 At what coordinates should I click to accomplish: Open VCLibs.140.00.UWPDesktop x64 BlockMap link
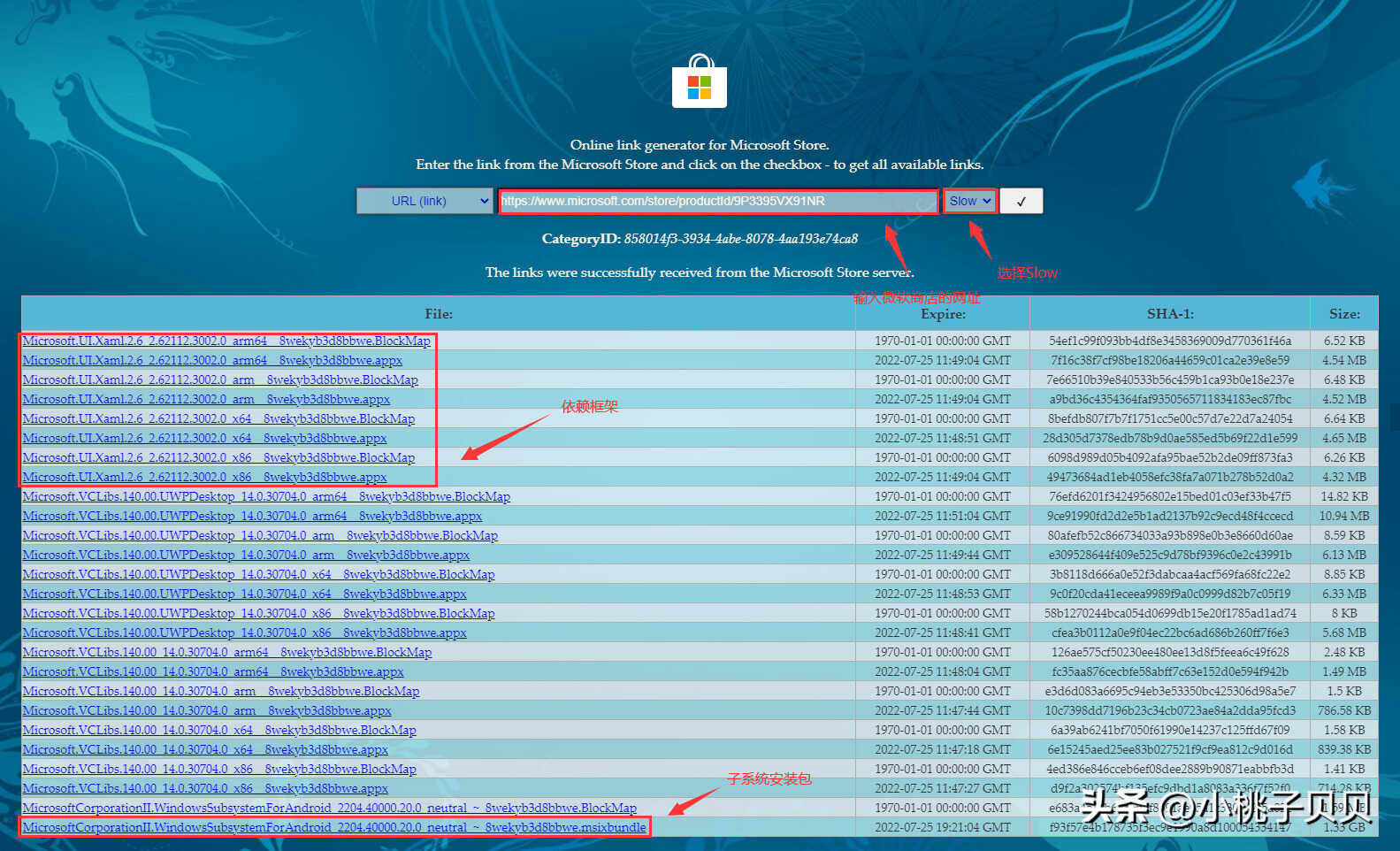[258, 574]
